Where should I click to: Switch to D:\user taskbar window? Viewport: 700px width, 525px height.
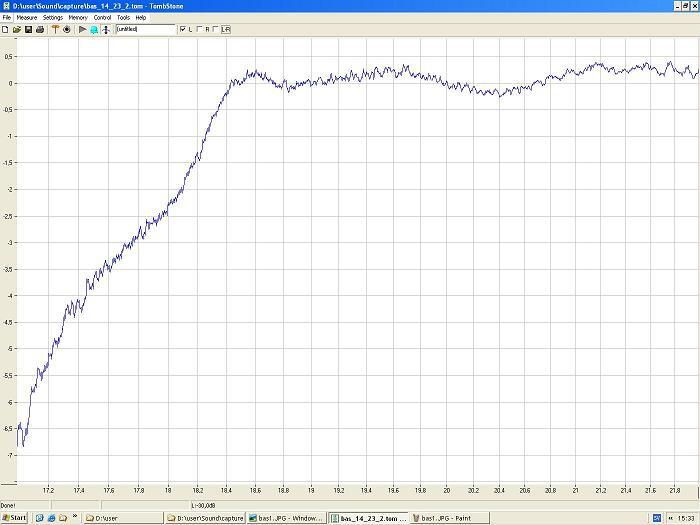tap(123, 518)
